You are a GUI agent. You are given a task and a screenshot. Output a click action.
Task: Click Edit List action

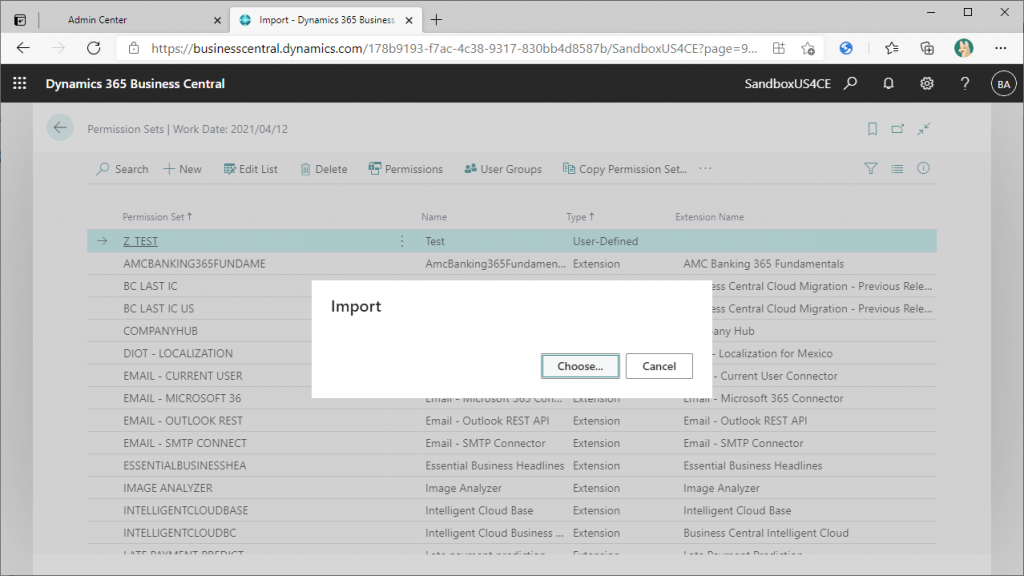coord(250,169)
